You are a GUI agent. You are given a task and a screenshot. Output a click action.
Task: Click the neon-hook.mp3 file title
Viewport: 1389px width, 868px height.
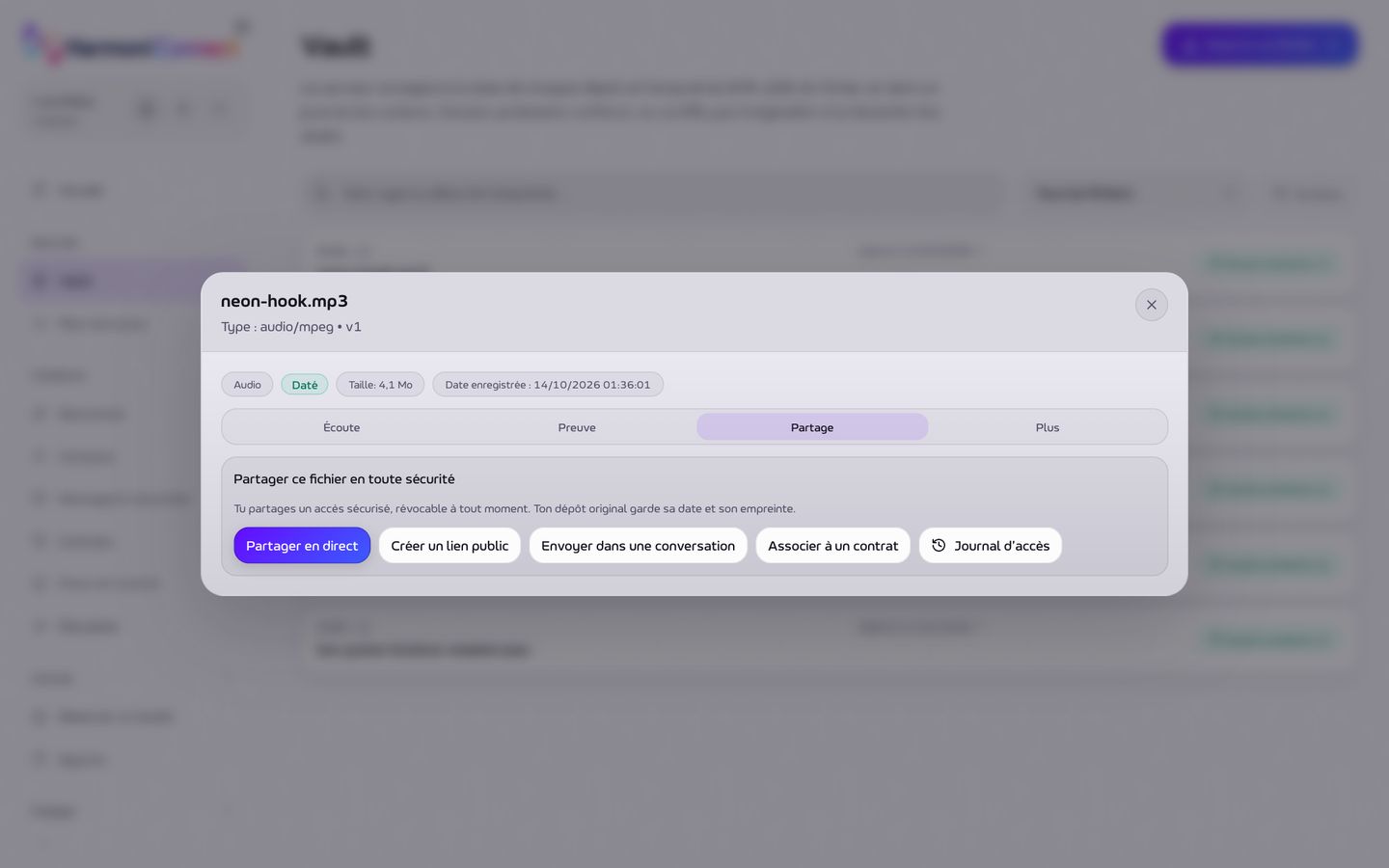pyautogui.click(x=285, y=301)
